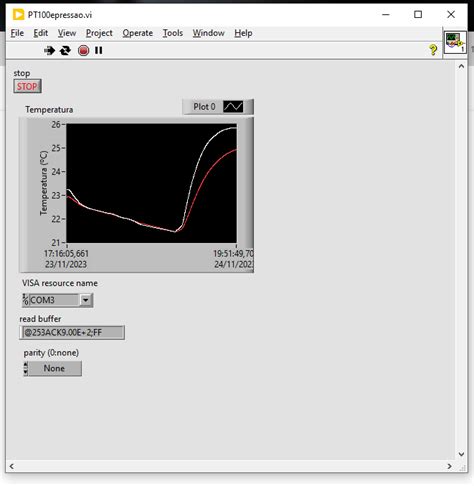Click the parity increment/decrement arrows
Image resolution: width=474 pixels, height=486 pixels.
25,368
